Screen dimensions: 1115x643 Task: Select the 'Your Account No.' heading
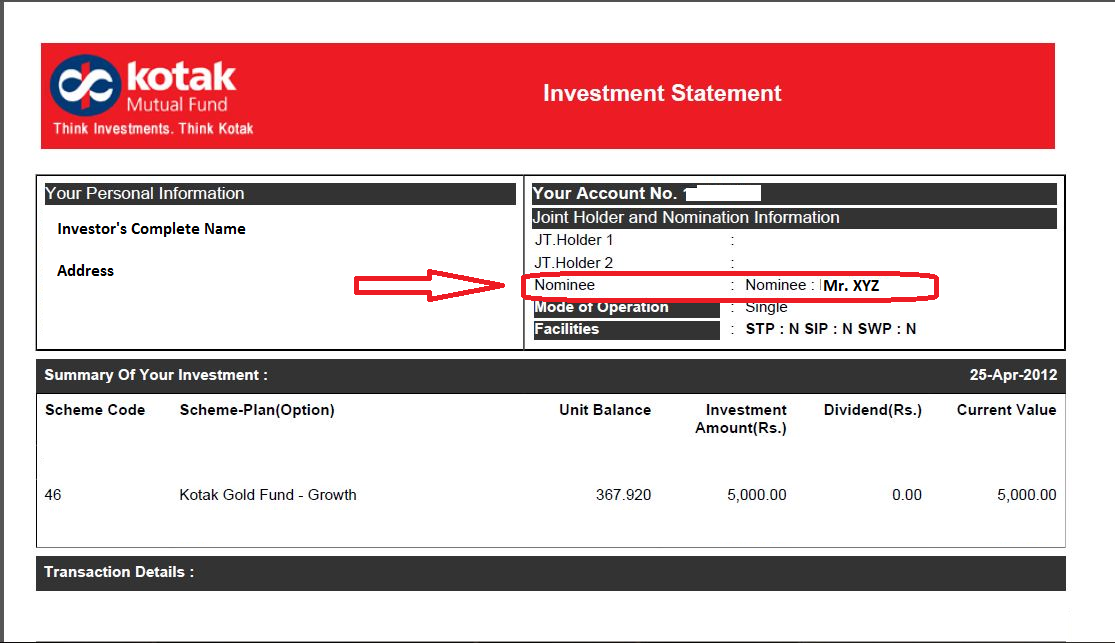pyautogui.click(x=604, y=193)
